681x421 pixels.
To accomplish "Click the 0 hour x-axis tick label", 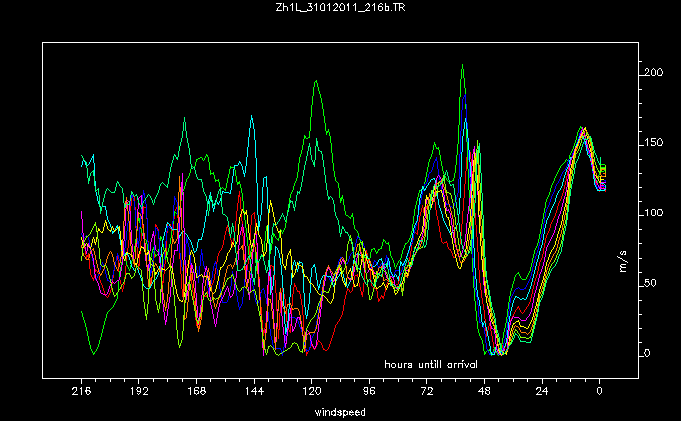I will pyautogui.click(x=600, y=393).
